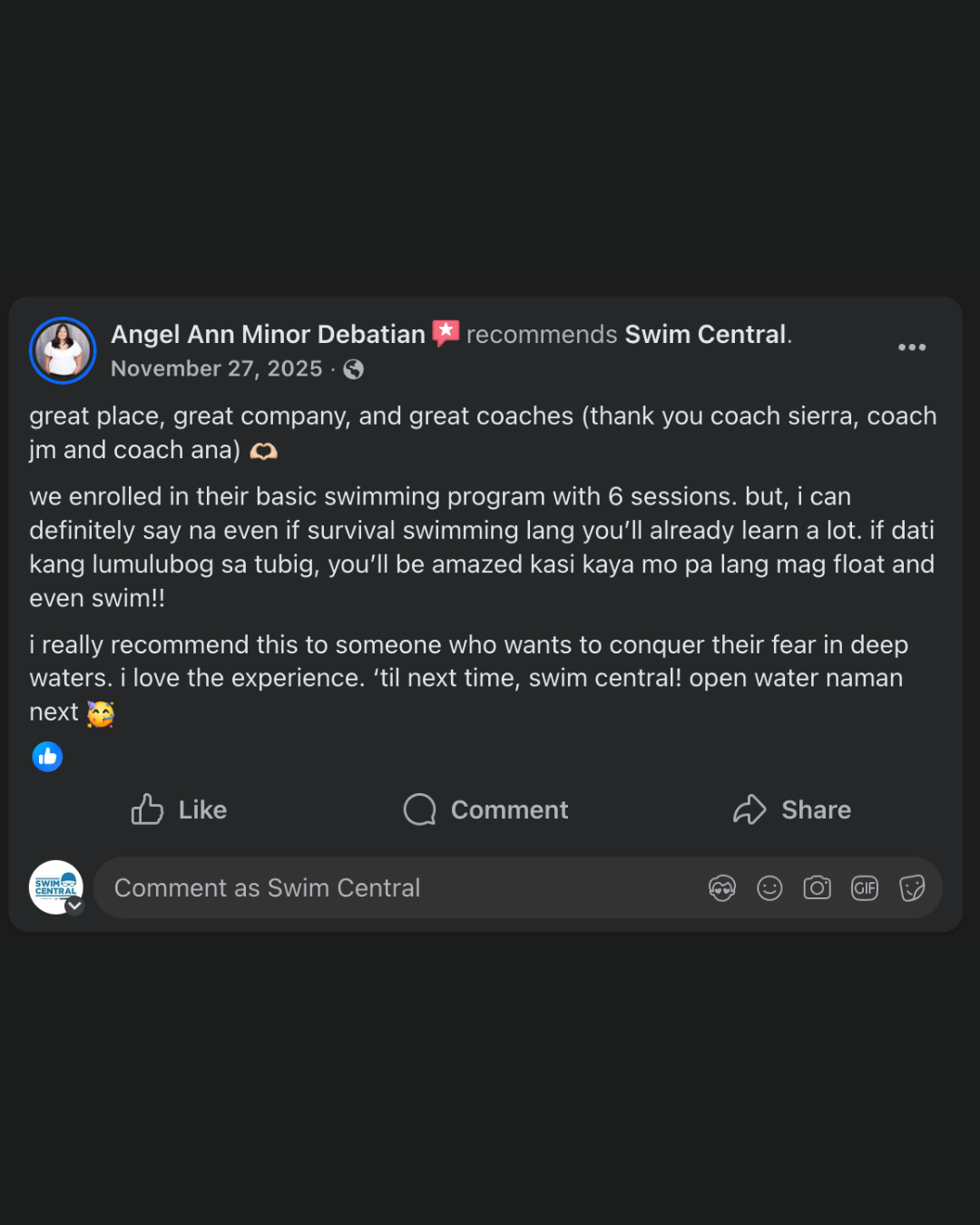Click the Swim Central logo beside comment box

54,886
